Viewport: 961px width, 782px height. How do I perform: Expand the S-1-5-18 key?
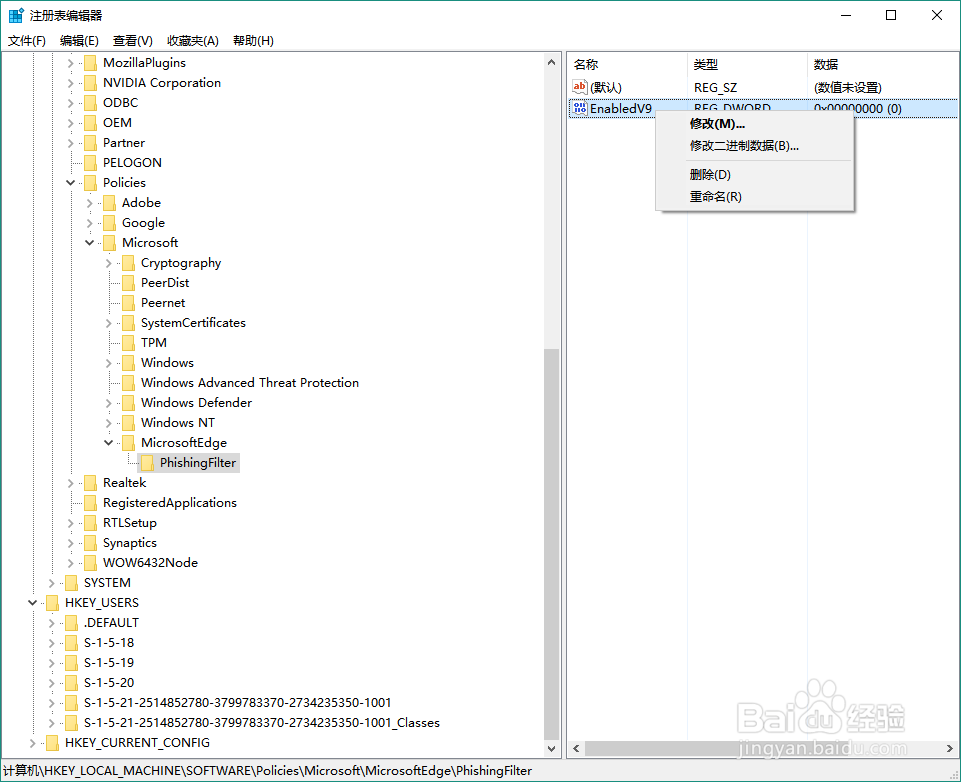[x=51, y=643]
